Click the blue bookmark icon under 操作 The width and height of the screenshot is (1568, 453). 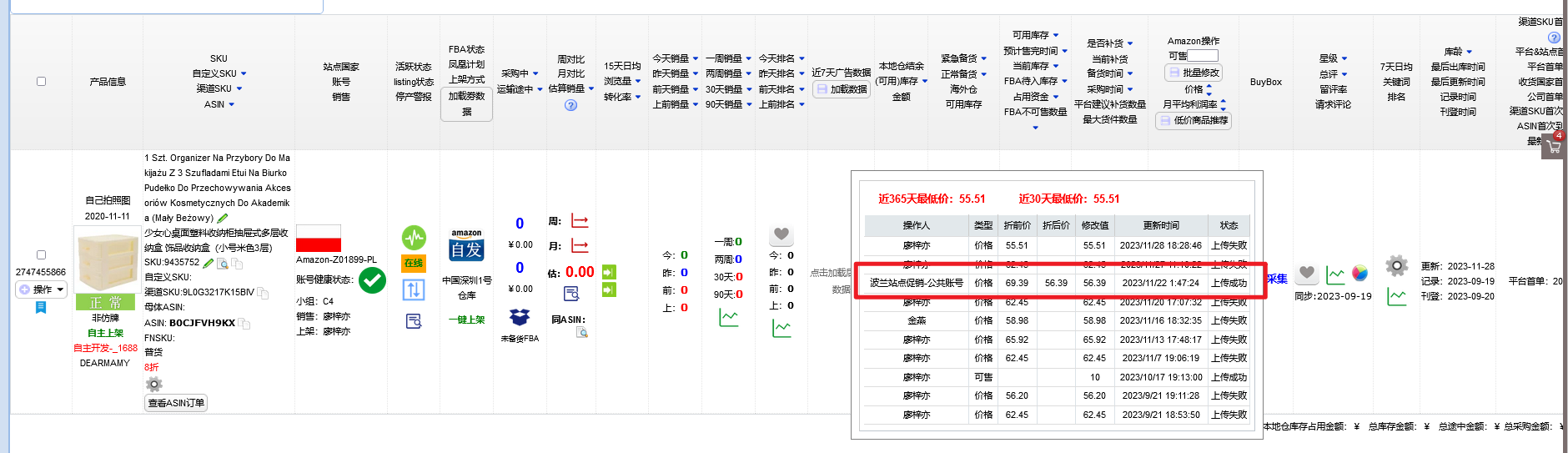pos(41,308)
